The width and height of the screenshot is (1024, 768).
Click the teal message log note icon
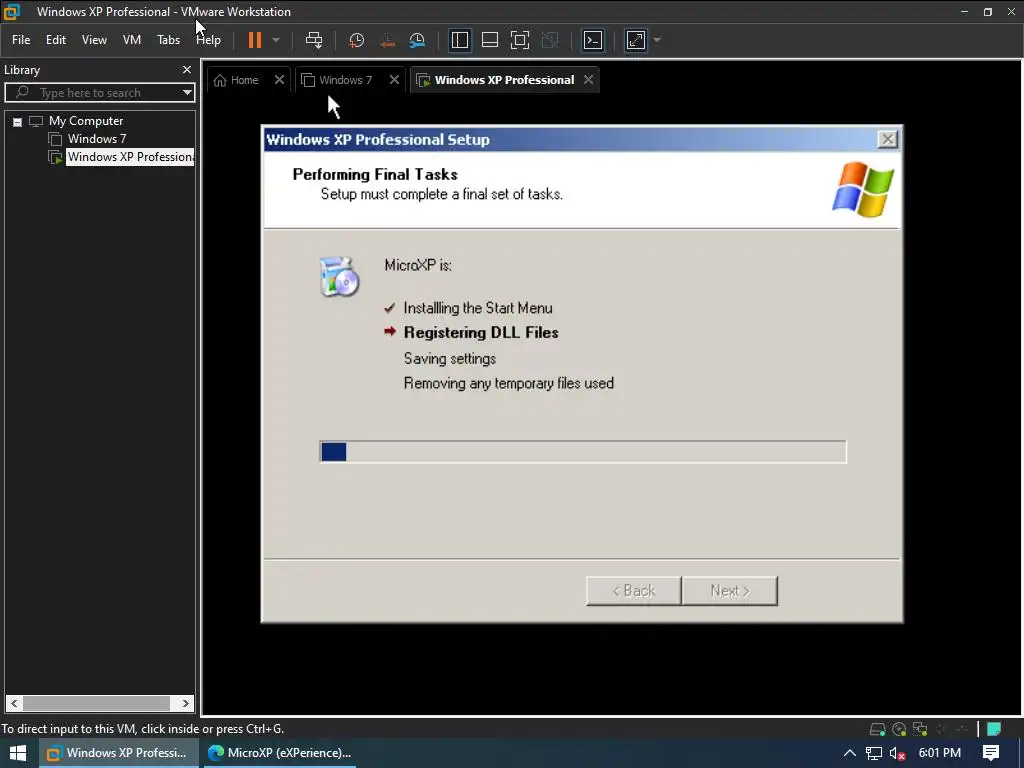point(994,729)
